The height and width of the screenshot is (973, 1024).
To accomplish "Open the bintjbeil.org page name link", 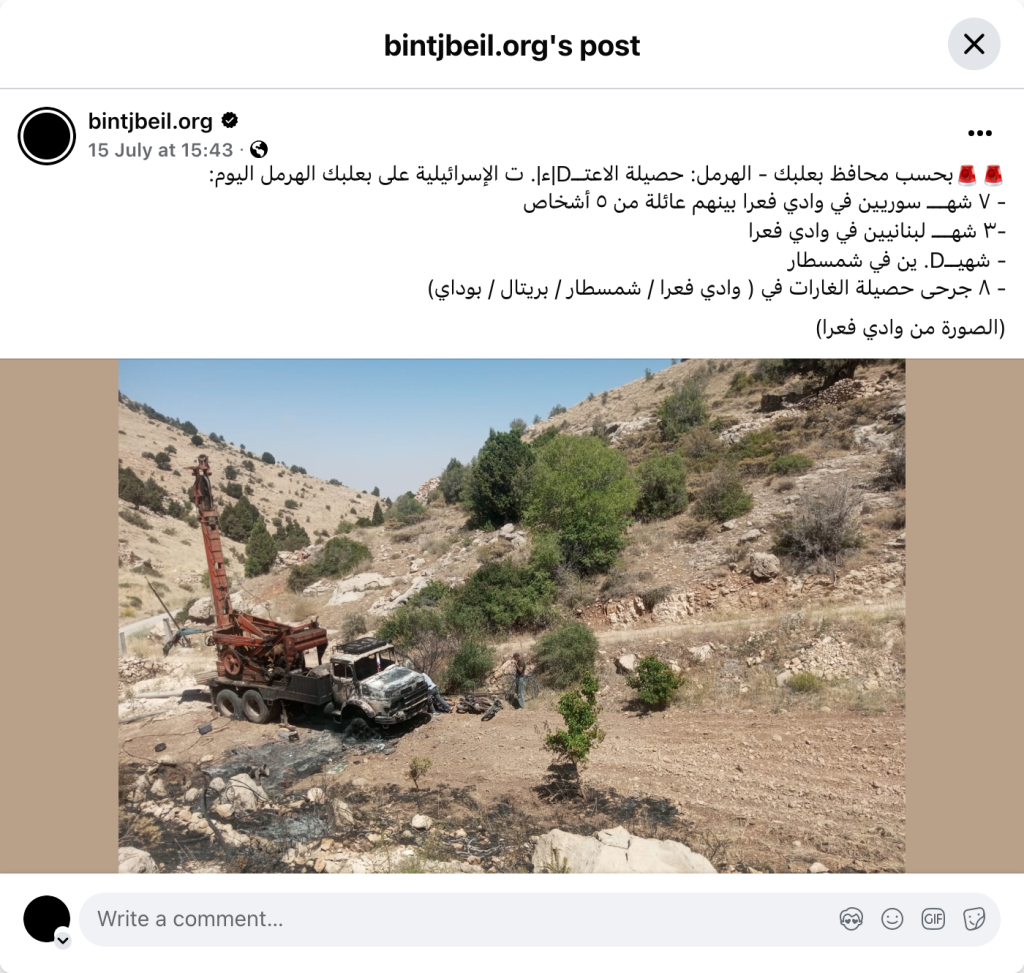I will [x=150, y=121].
